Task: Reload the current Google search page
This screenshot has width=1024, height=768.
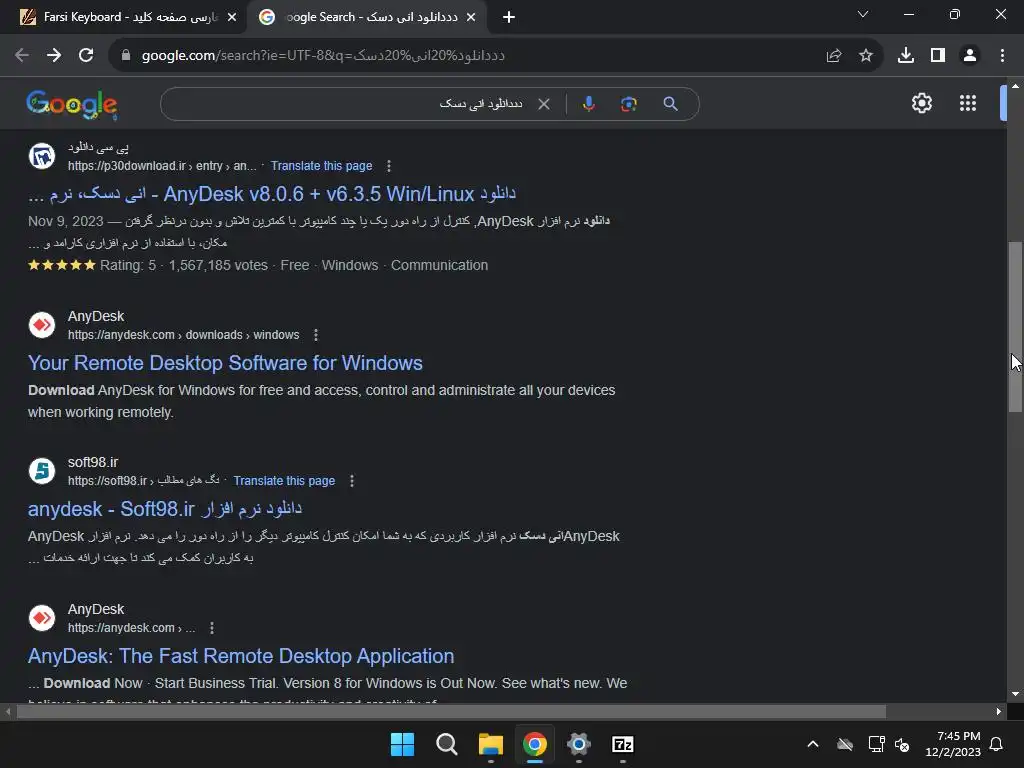Action: (86, 56)
